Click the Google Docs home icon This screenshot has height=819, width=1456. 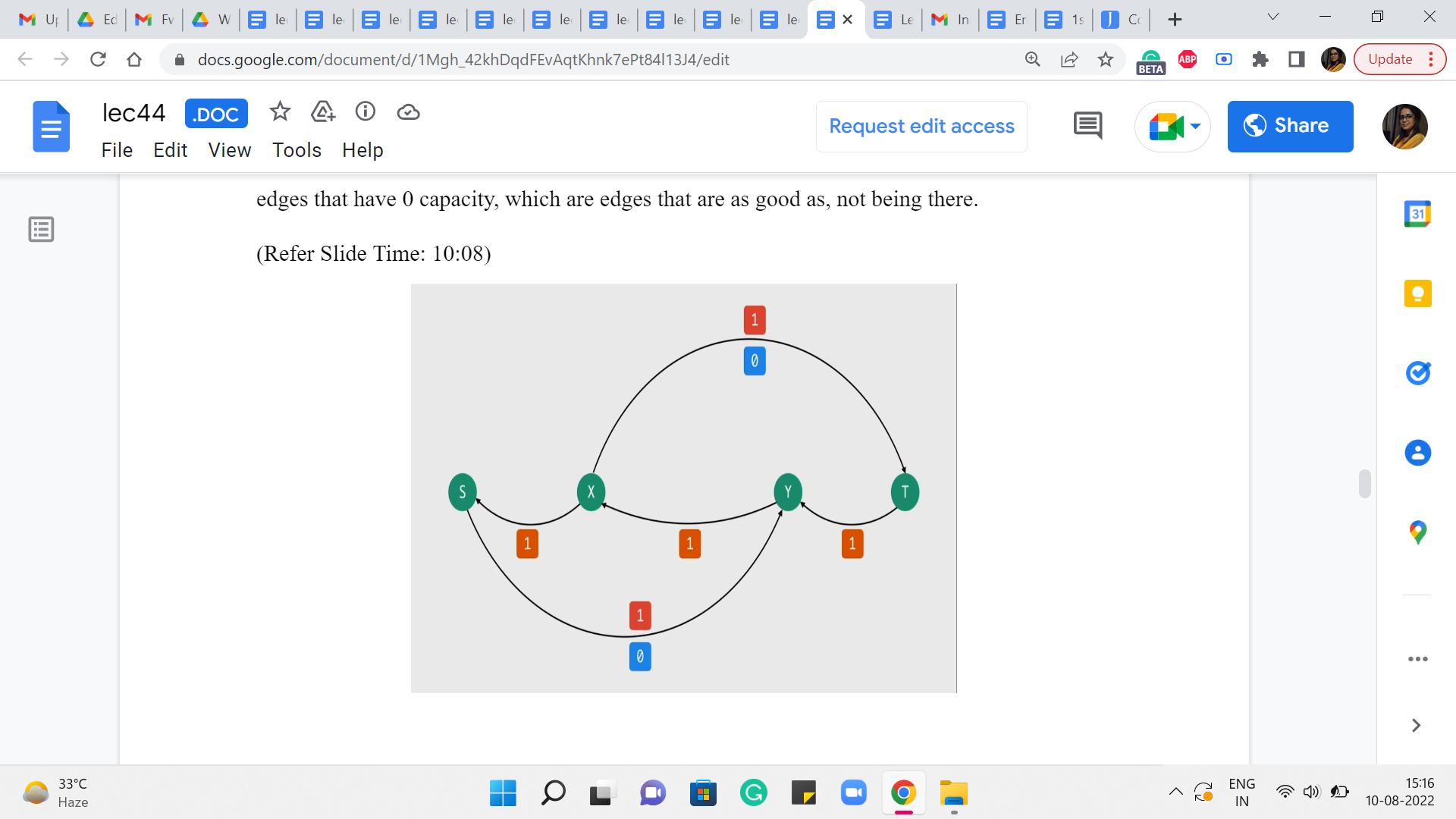(x=51, y=127)
